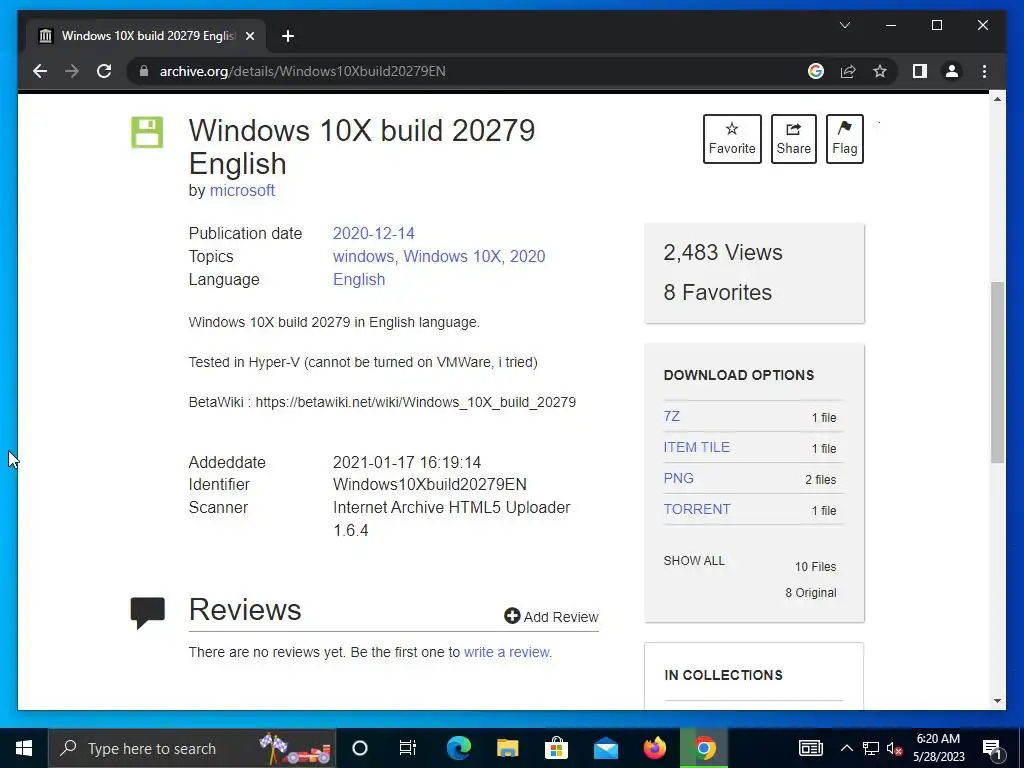
Task: Click the Chrome taskbar icon
Action: click(704, 748)
